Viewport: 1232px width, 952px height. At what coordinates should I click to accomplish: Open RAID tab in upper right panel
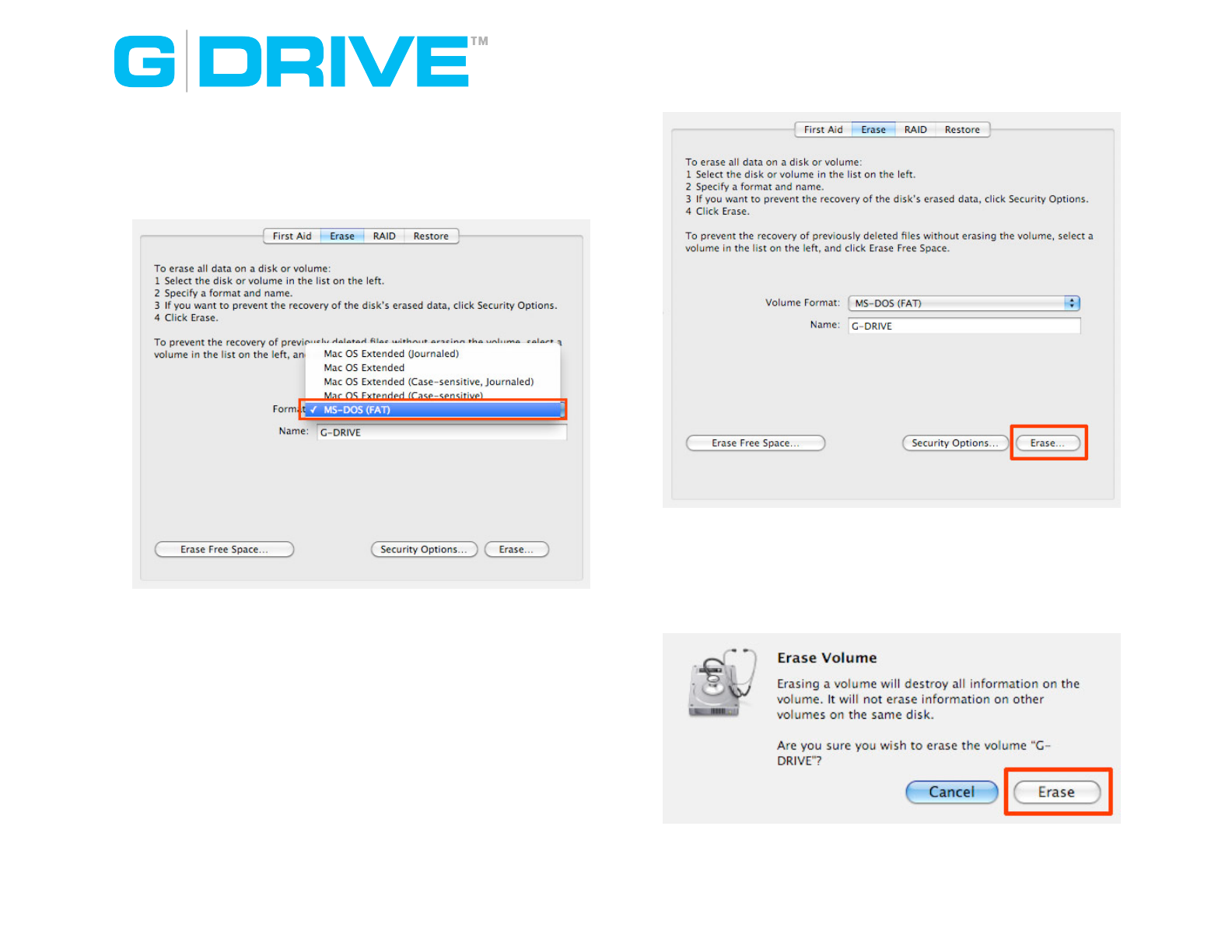[x=915, y=130]
